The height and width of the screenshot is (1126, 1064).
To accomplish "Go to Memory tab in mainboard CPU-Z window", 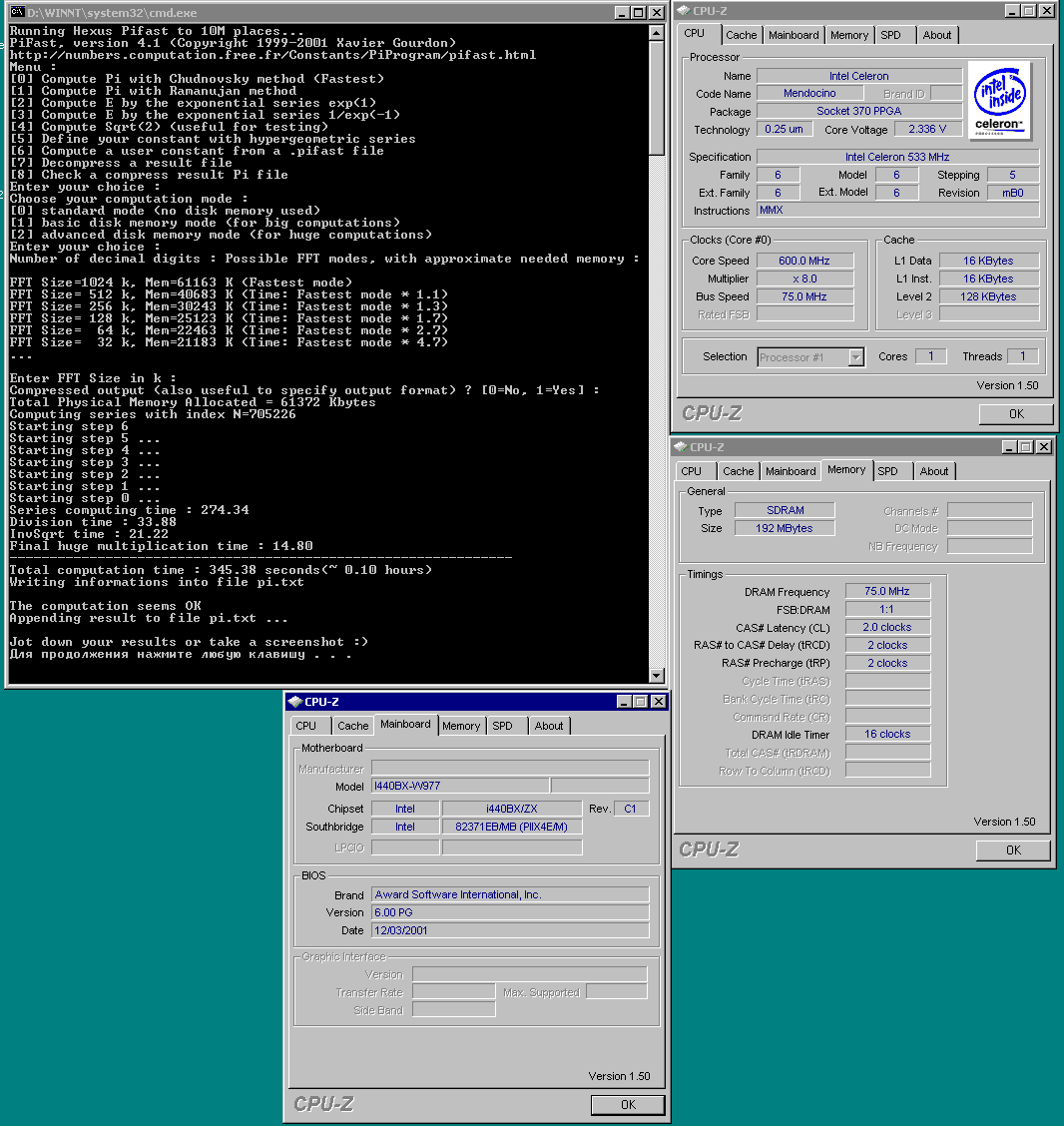I will [461, 726].
